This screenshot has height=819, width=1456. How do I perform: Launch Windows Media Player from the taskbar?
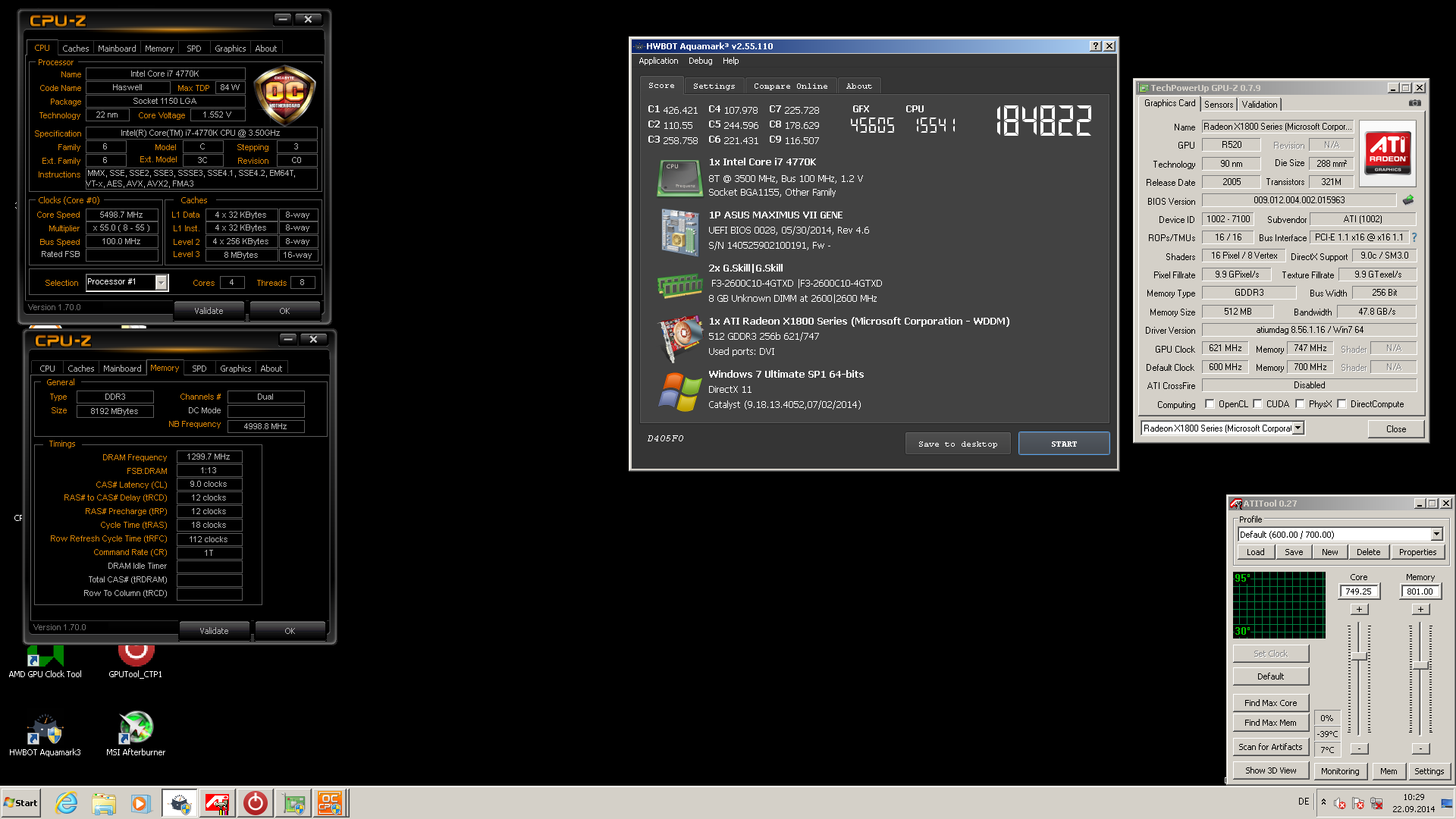[140, 803]
